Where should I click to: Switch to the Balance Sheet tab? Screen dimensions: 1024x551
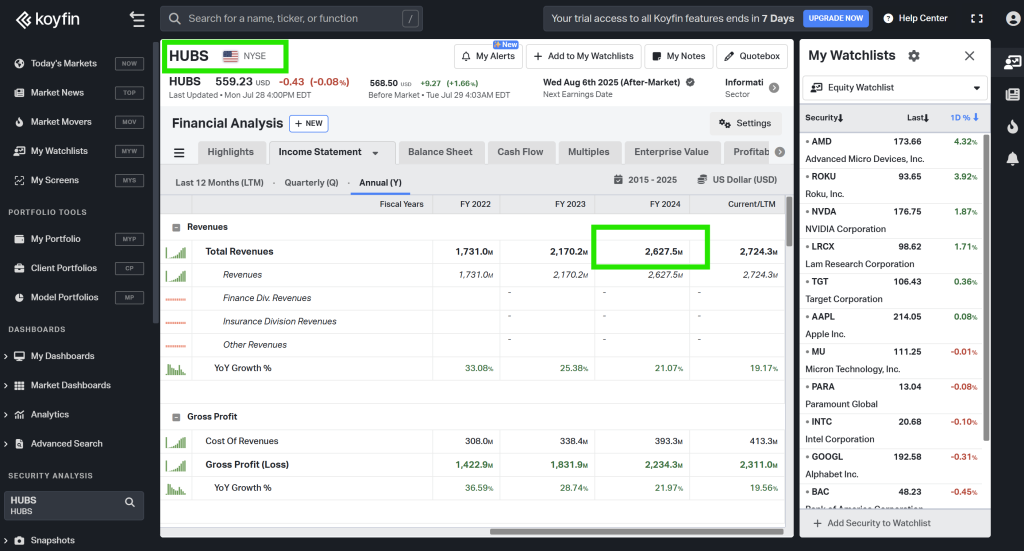[440, 152]
